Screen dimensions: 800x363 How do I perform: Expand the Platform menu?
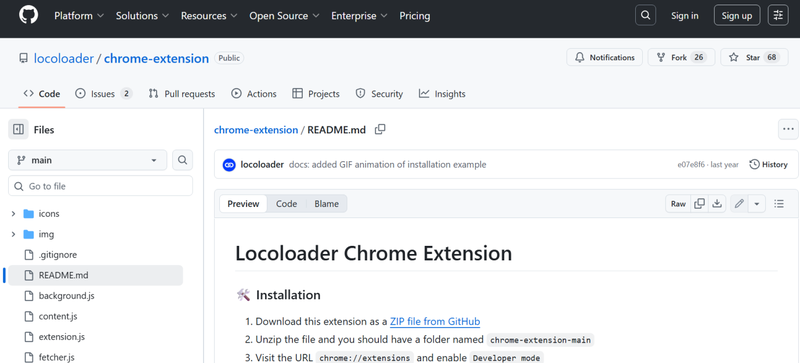79,16
